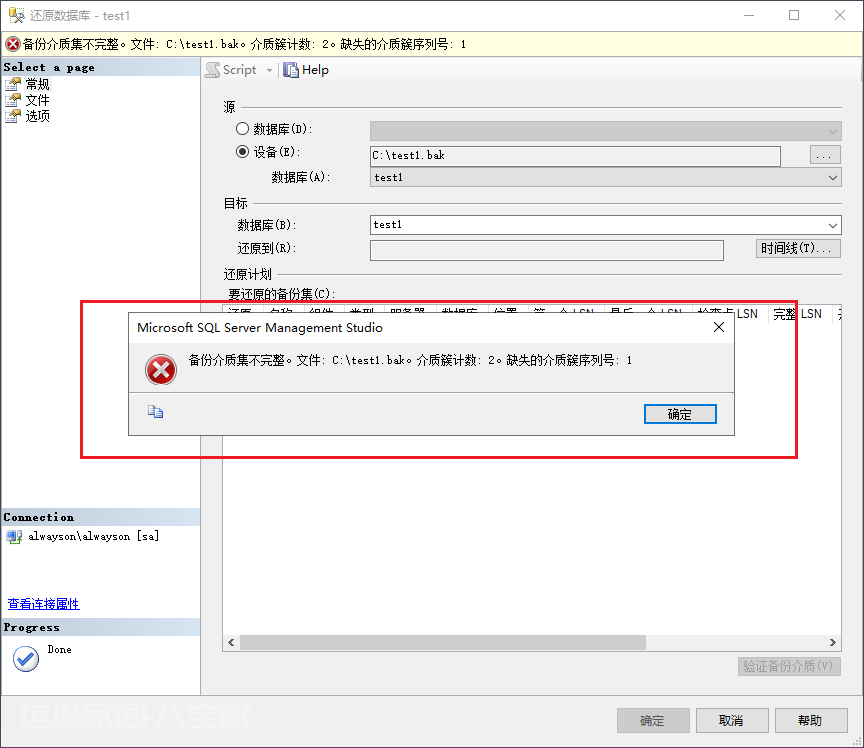
Task: Expand the target 数据库(B) dropdown
Action: pos(833,226)
